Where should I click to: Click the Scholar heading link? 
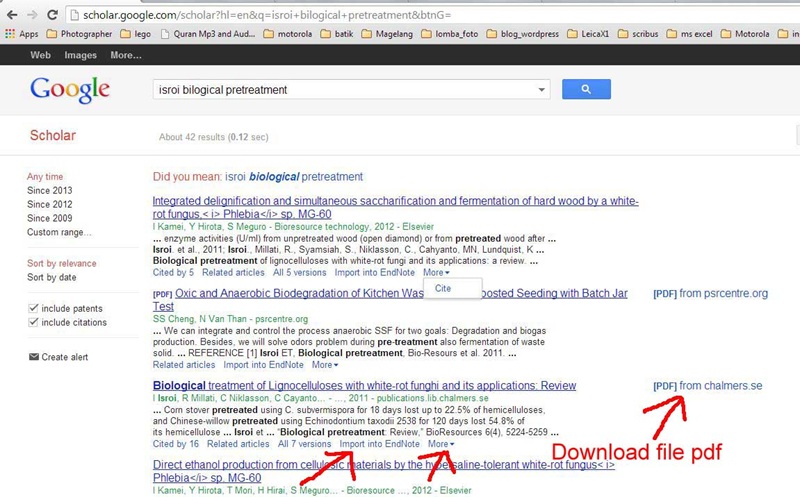[x=53, y=135]
